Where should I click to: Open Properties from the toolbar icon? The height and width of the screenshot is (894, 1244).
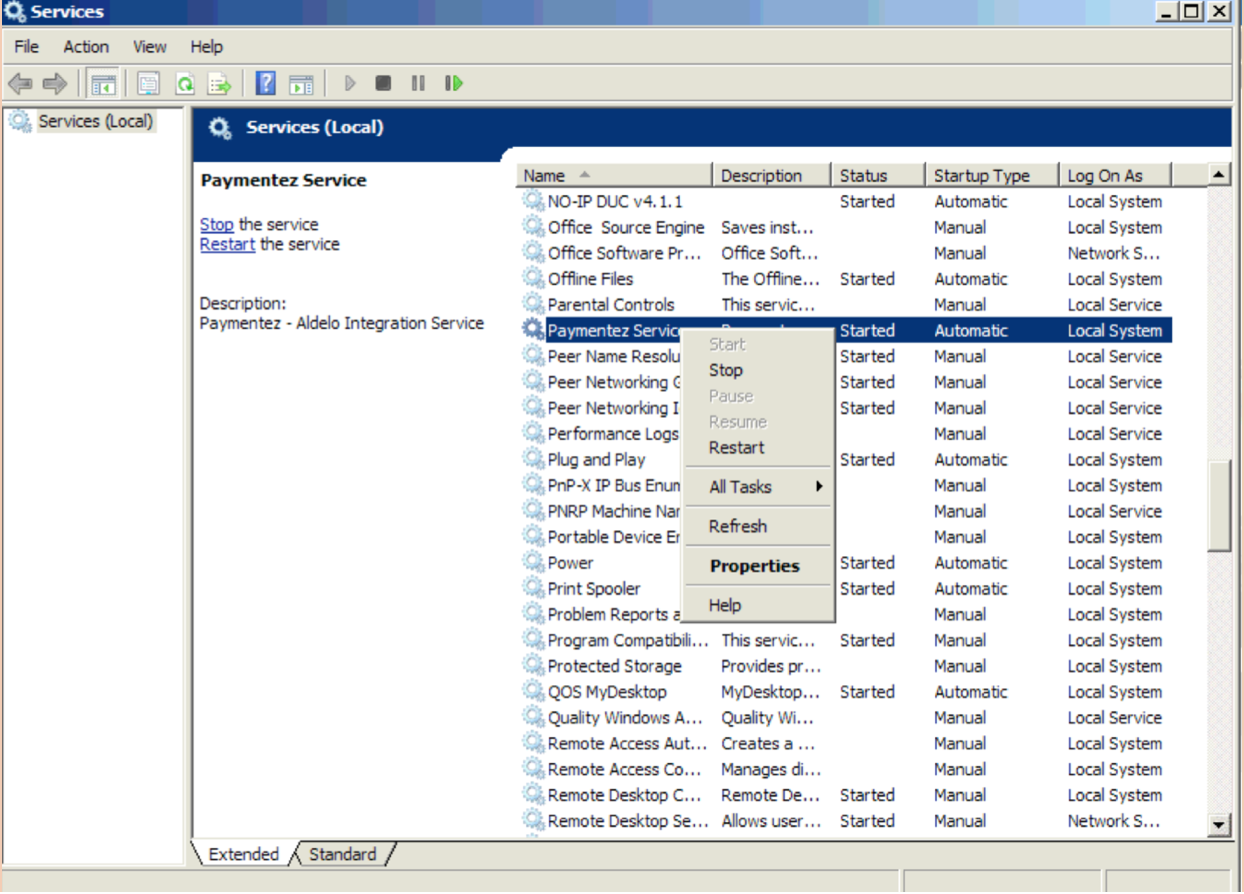click(x=149, y=84)
